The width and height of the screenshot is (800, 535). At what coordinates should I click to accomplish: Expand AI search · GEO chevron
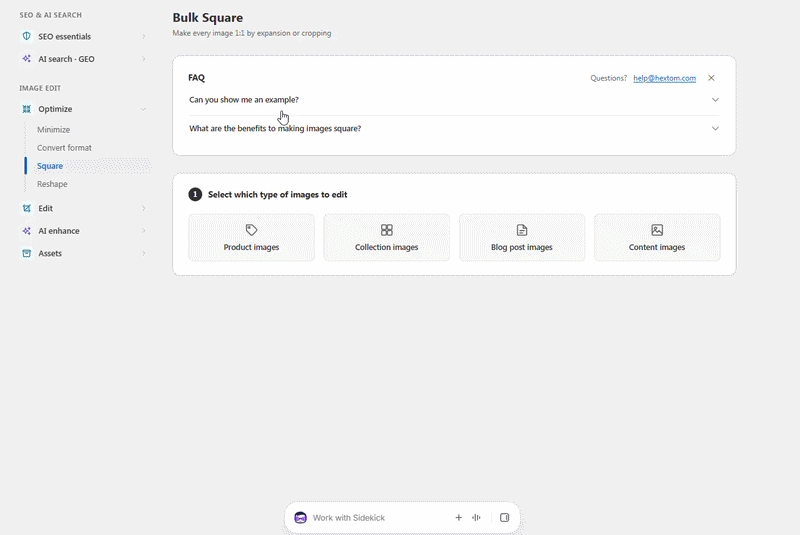click(x=143, y=59)
